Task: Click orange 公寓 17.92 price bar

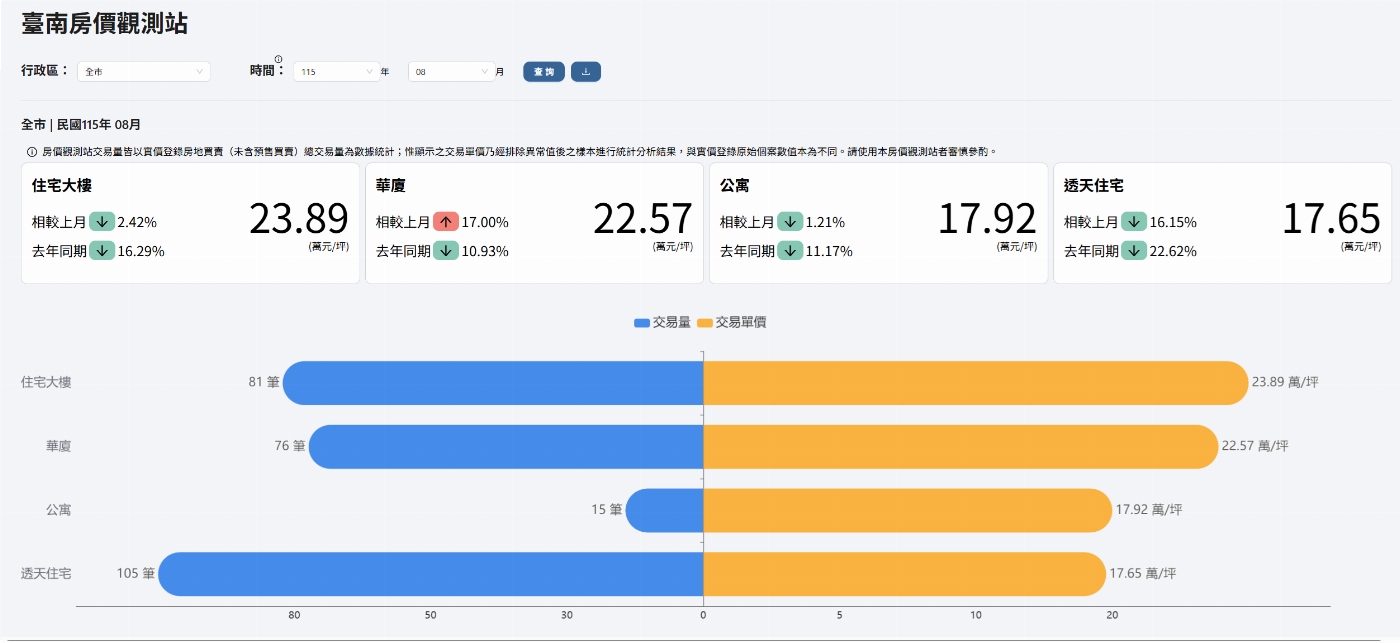Action: (908, 510)
